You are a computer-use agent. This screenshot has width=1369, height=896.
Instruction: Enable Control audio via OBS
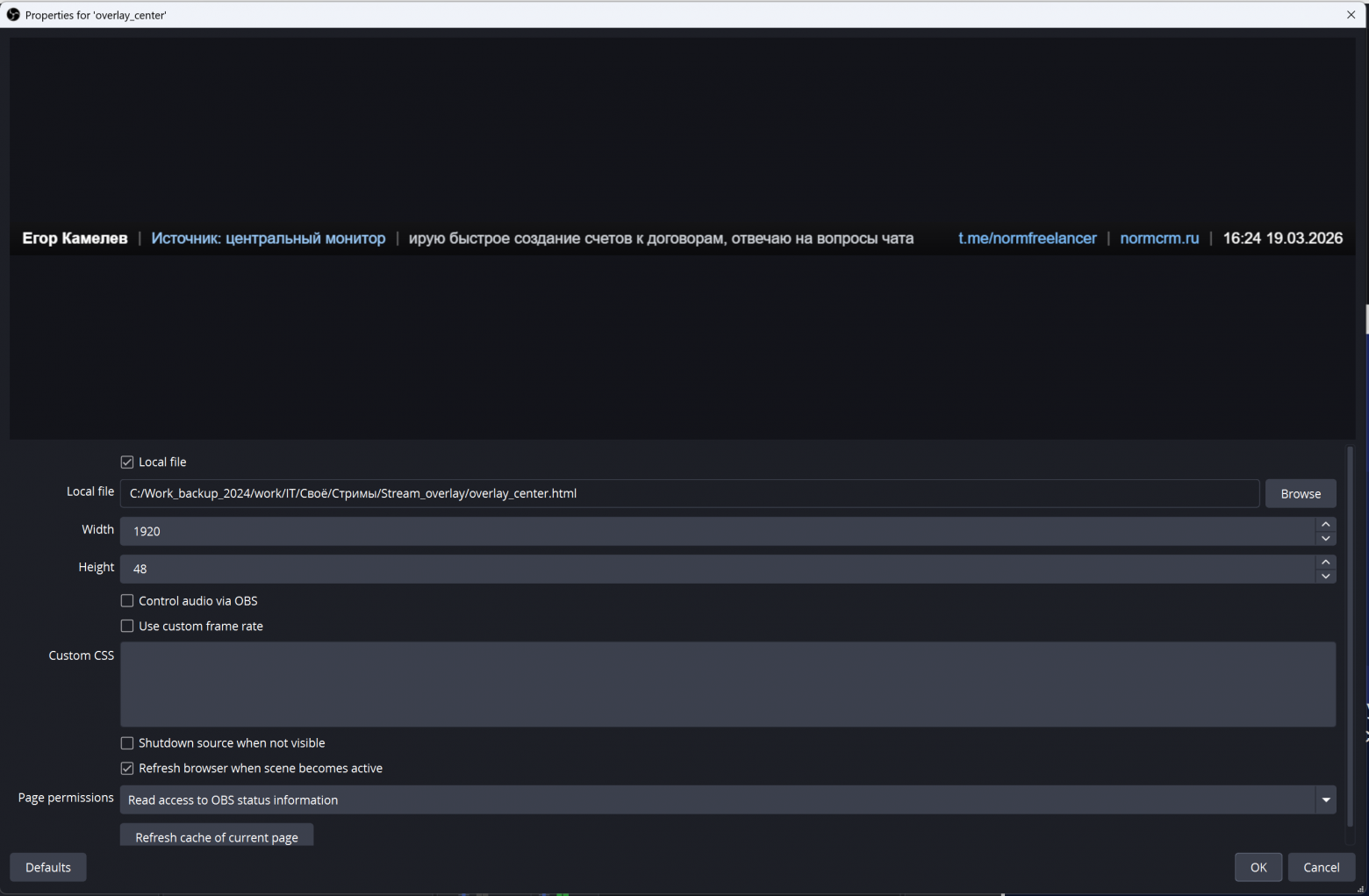tap(127, 601)
